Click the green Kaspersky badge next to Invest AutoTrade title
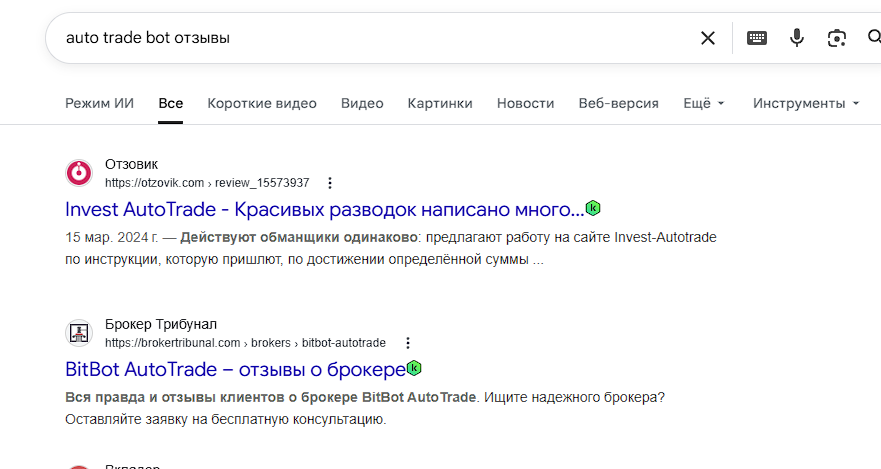Screen dimensions: 881x469 click(593, 208)
